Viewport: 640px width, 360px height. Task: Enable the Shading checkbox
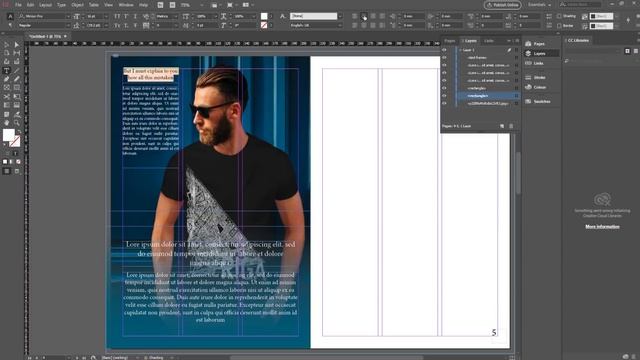[x=559, y=16]
